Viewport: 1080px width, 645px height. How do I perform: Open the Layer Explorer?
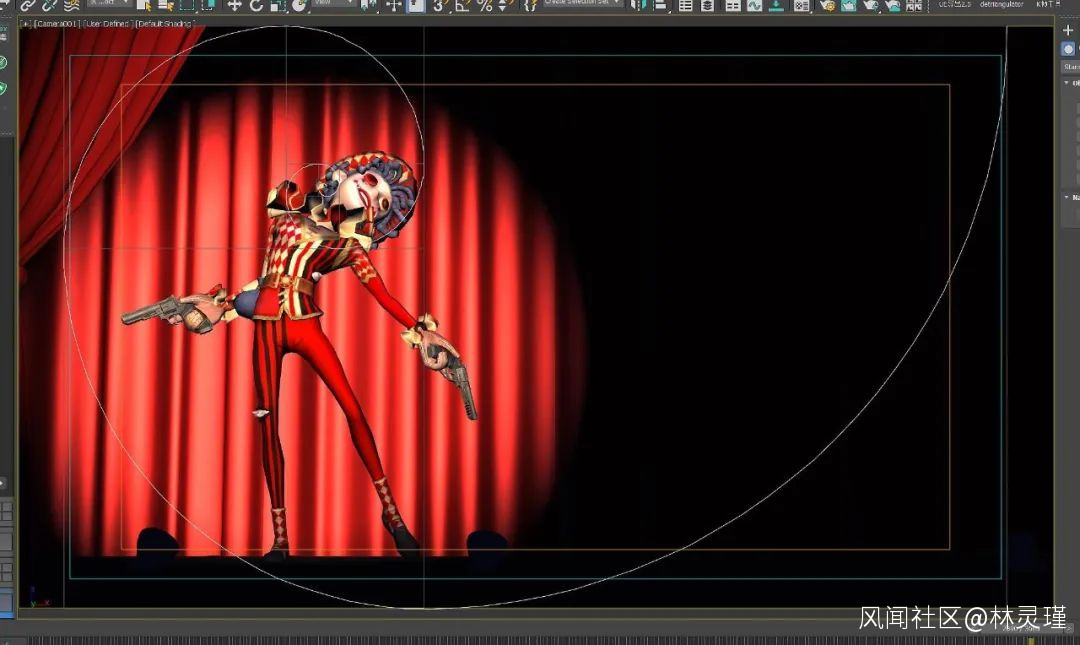click(708, 5)
